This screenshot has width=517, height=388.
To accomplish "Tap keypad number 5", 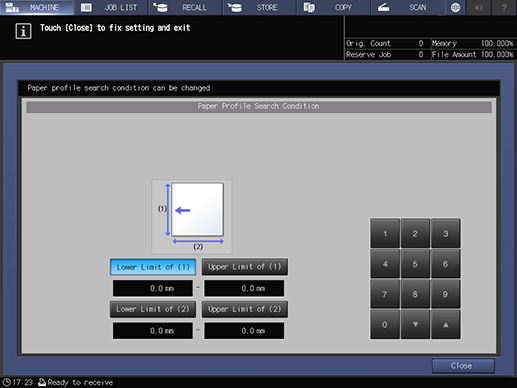I will pos(415,264).
